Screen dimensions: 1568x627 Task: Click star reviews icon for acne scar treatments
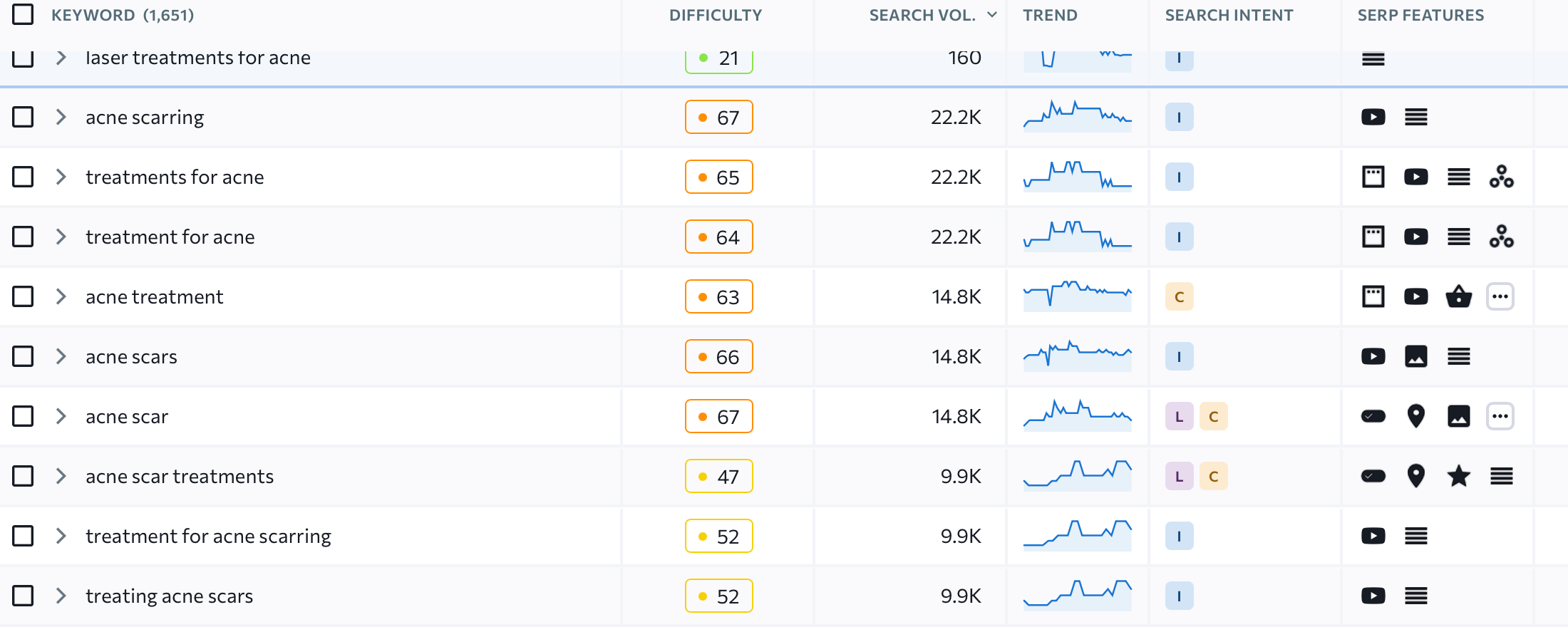[x=1458, y=476]
